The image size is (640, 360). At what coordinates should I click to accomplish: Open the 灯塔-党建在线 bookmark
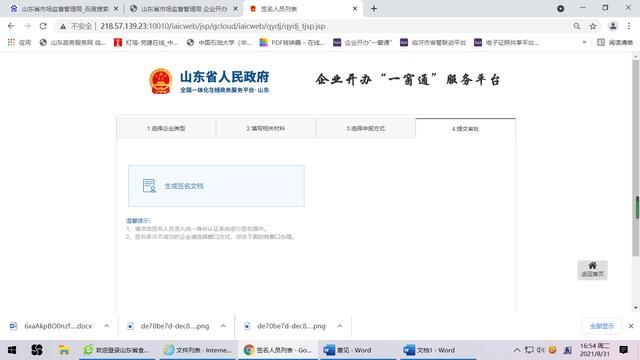pyautogui.click(x=146, y=42)
